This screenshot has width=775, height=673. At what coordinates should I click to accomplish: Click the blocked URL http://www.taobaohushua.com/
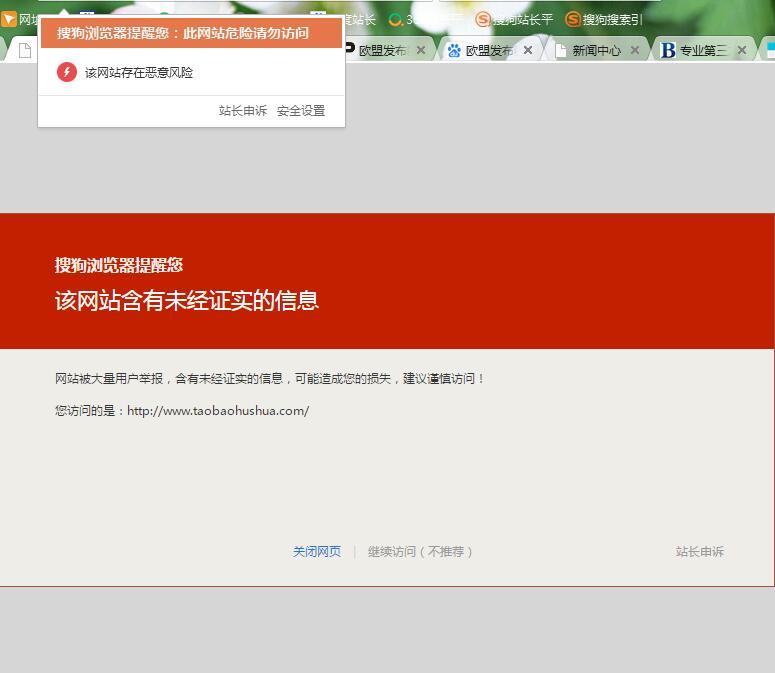point(218,411)
